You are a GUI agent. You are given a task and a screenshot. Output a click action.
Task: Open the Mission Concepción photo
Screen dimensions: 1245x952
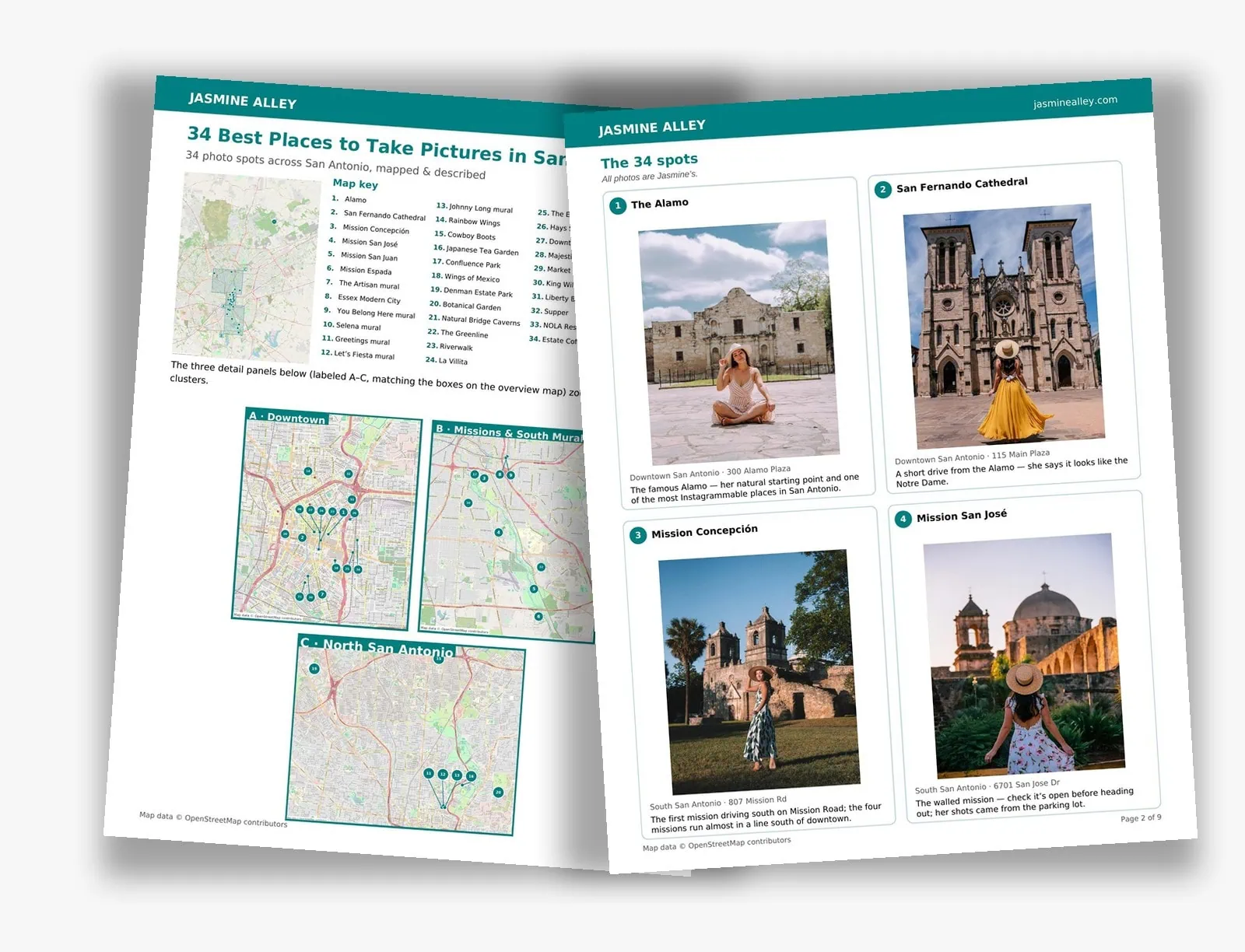[759, 672]
